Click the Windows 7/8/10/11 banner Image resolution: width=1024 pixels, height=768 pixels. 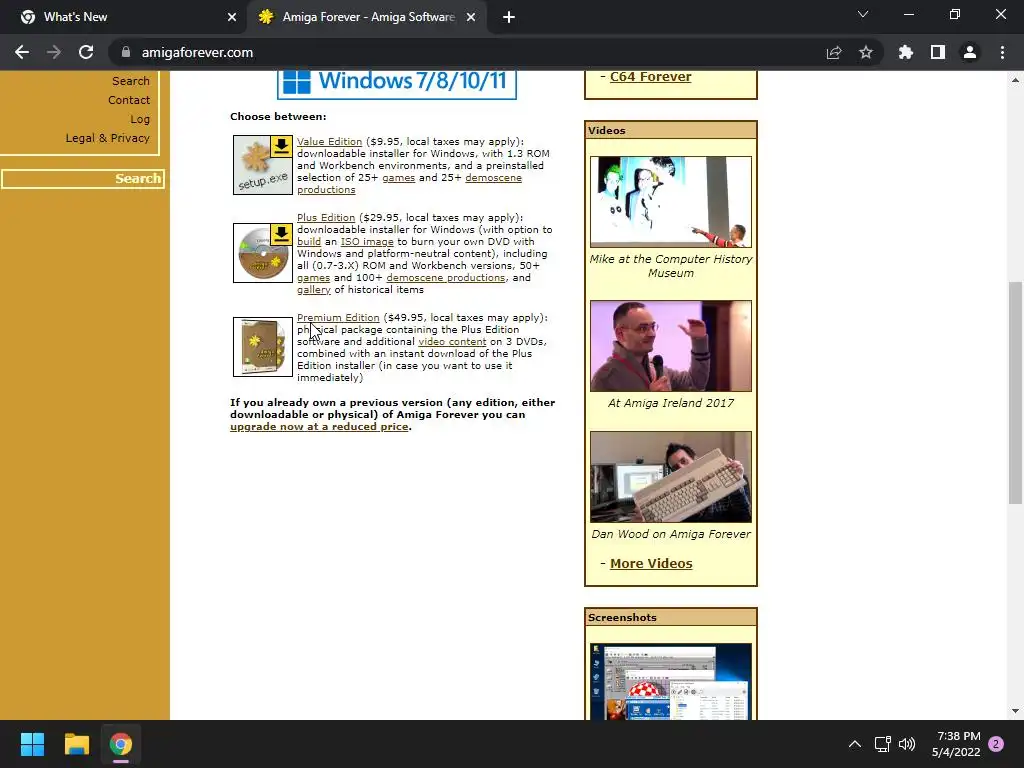396,83
